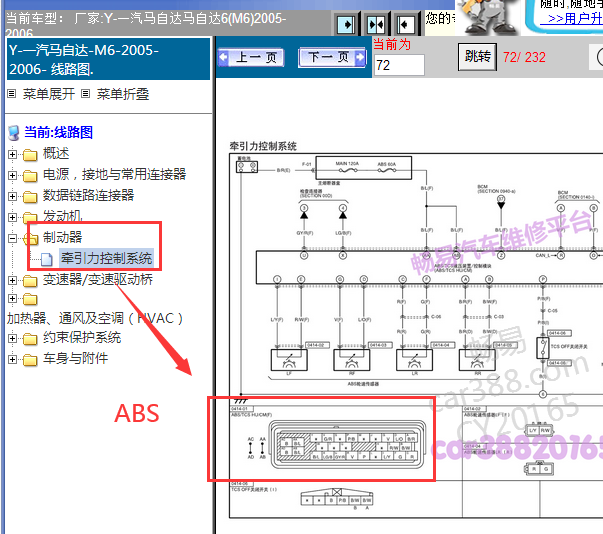Expand the 变速器/变速驱动桥 node

pyautogui.click(x=12, y=280)
